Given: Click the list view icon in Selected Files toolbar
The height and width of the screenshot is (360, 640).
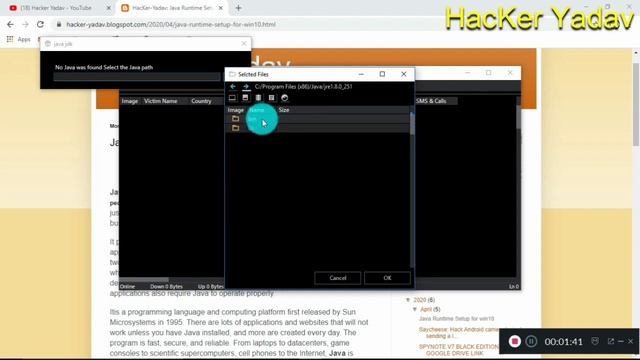Looking at the screenshot, I should pyautogui.click(x=271, y=98).
